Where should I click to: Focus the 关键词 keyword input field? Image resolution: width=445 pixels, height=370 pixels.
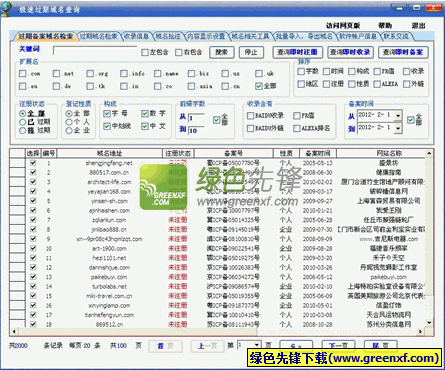click(95, 51)
